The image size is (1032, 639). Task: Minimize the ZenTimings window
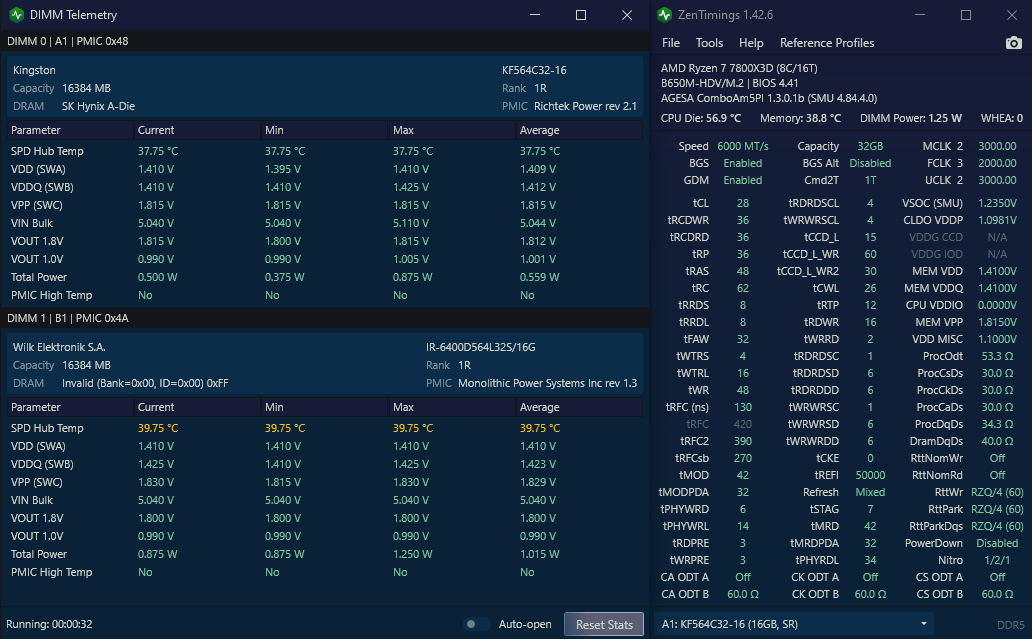pyautogui.click(x=919, y=14)
